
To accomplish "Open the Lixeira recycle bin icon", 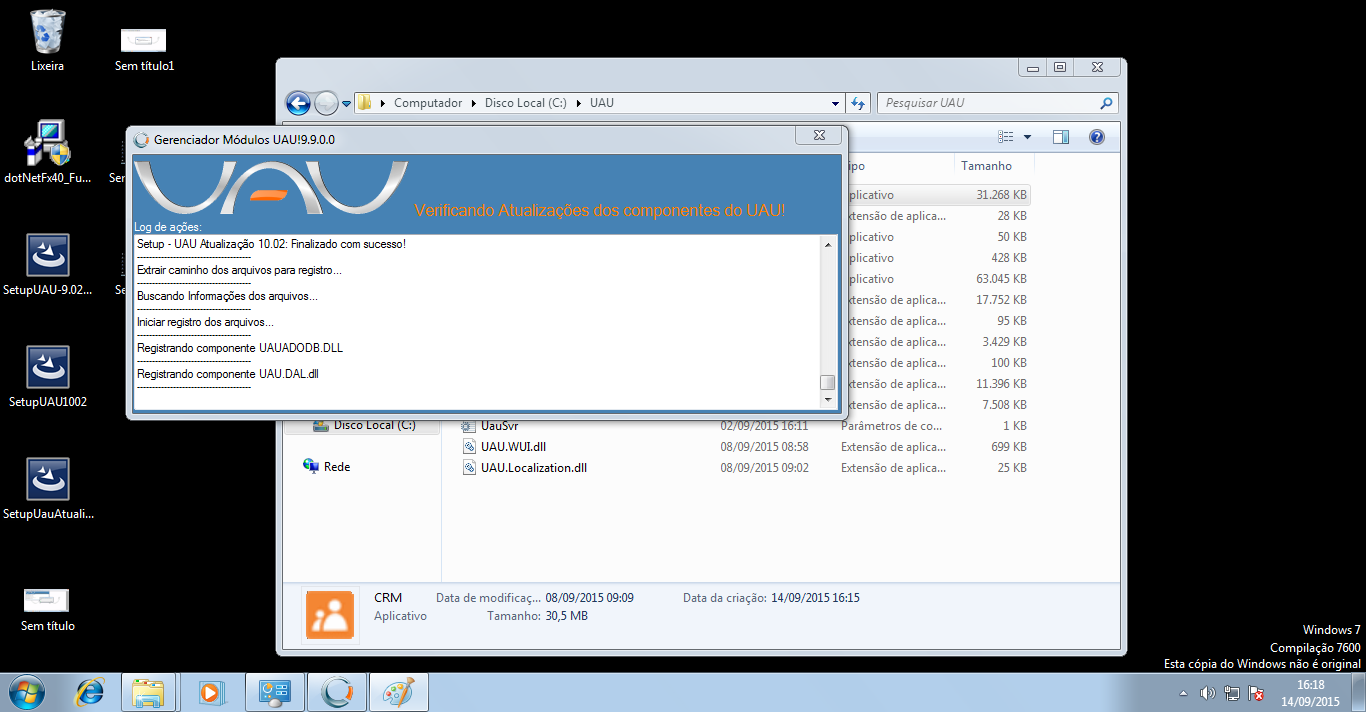I will [x=47, y=33].
